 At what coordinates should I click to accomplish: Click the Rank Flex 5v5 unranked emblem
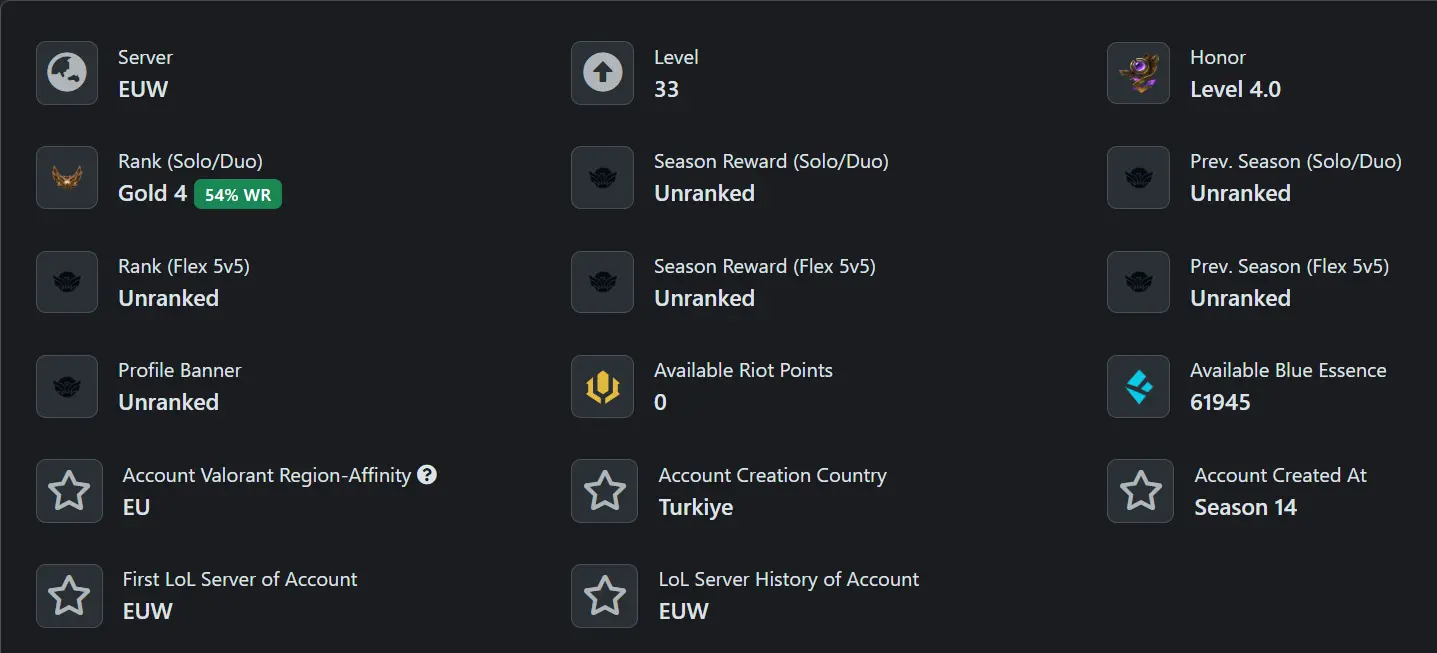[x=67, y=282]
